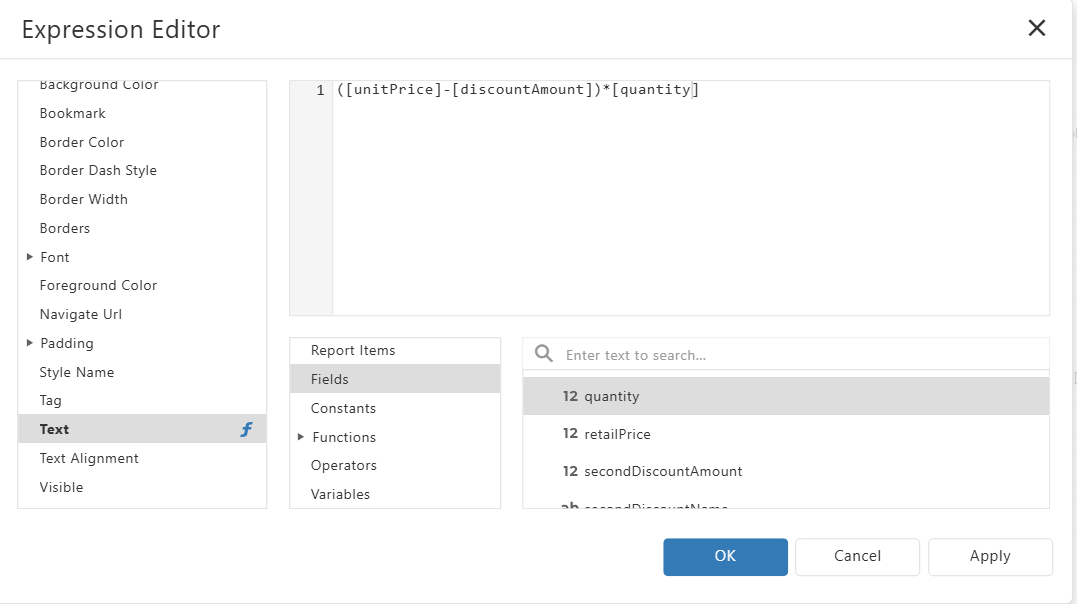Screen dimensions: 1077x606
Task: Expand the Functions category
Action: (301, 437)
